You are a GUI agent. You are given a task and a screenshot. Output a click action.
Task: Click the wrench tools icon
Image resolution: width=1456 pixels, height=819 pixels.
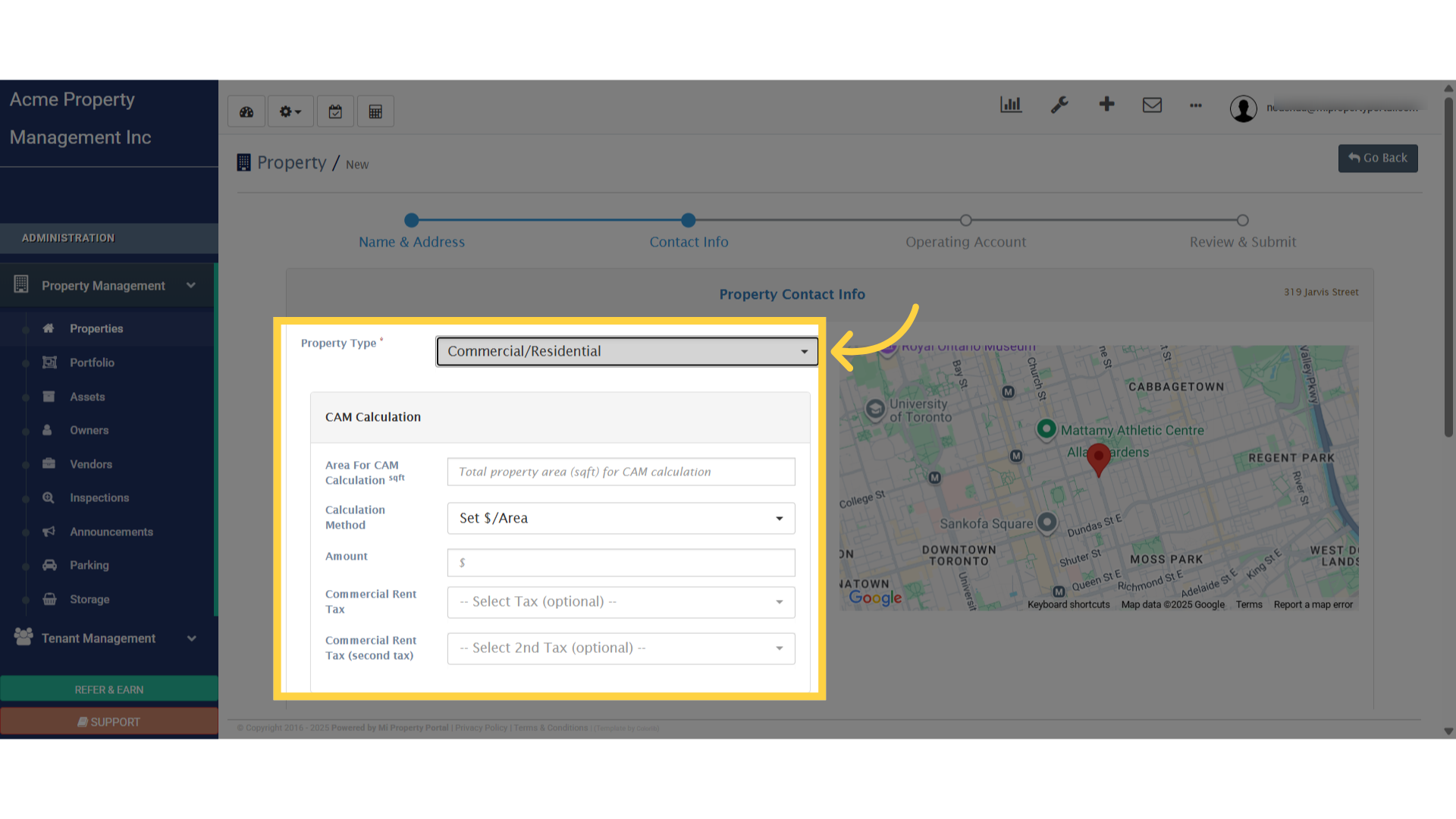click(1059, 105)
